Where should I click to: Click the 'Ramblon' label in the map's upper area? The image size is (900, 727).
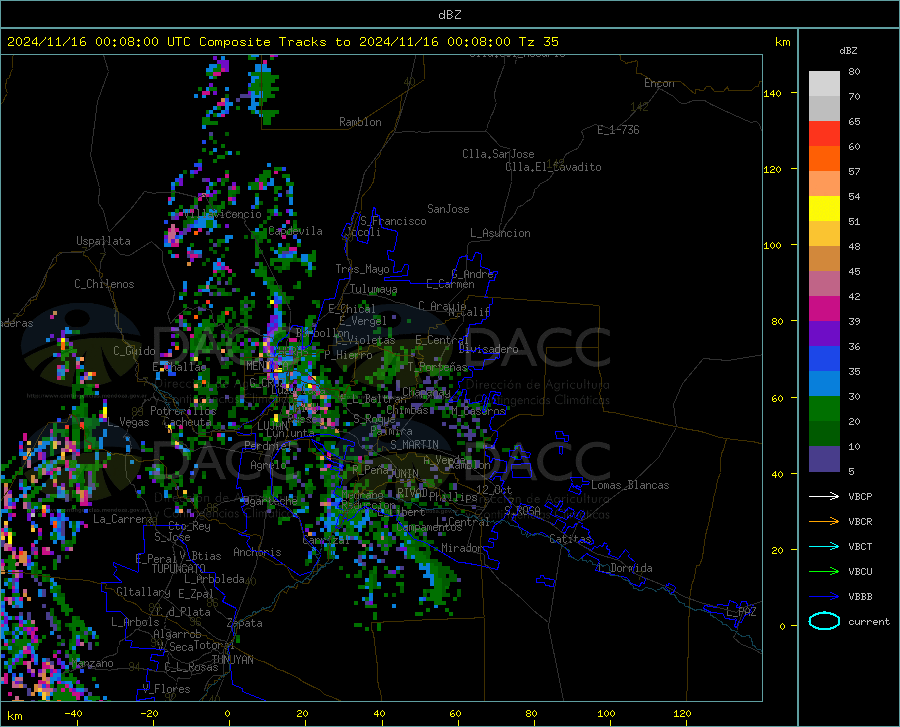click(360, 122)
